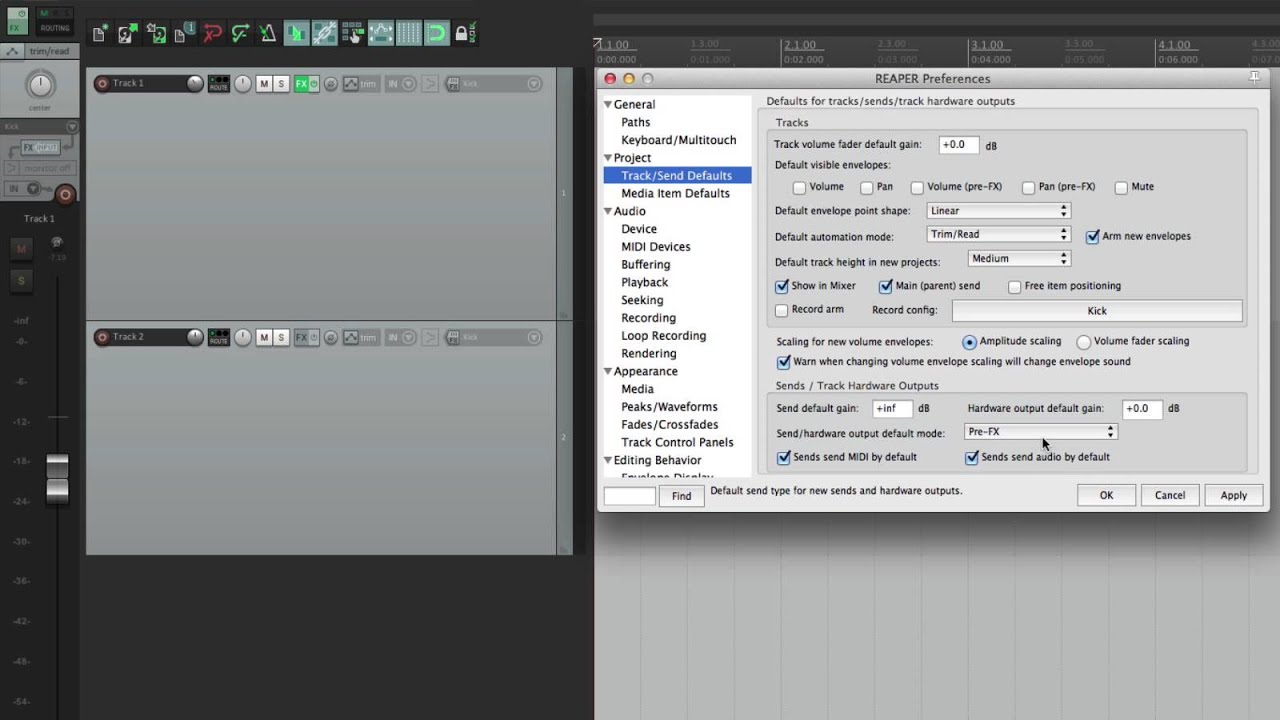Viewport: 1280px width, 720px height.
Task: Click the Open Project toolbar icon
Action: pyautogui.click(x=127, y=33)
